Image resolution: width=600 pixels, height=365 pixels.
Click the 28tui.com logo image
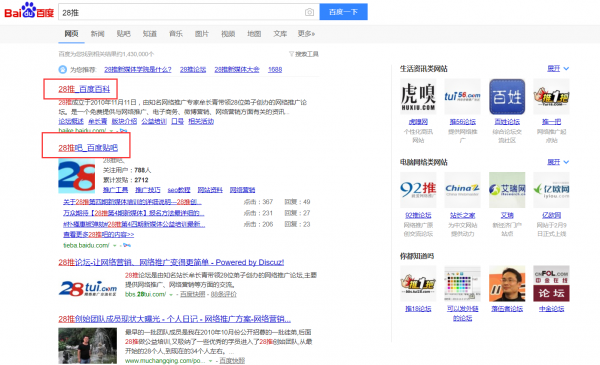pos(88,288)
